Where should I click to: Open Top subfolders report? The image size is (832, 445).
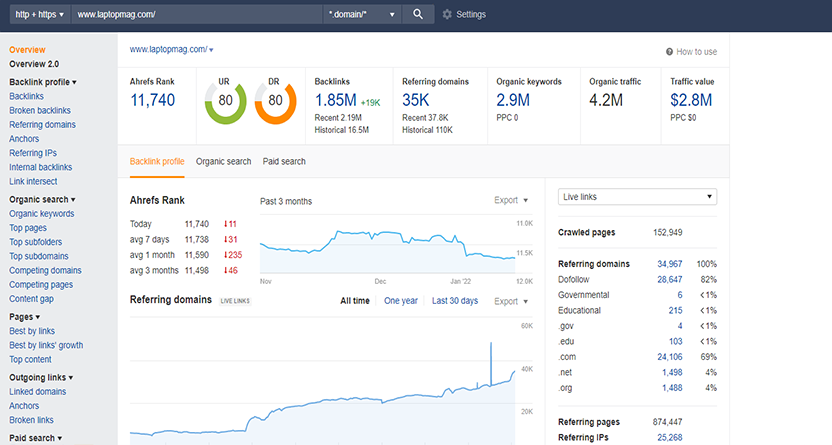pyautogui.click(x=36, y=242)
